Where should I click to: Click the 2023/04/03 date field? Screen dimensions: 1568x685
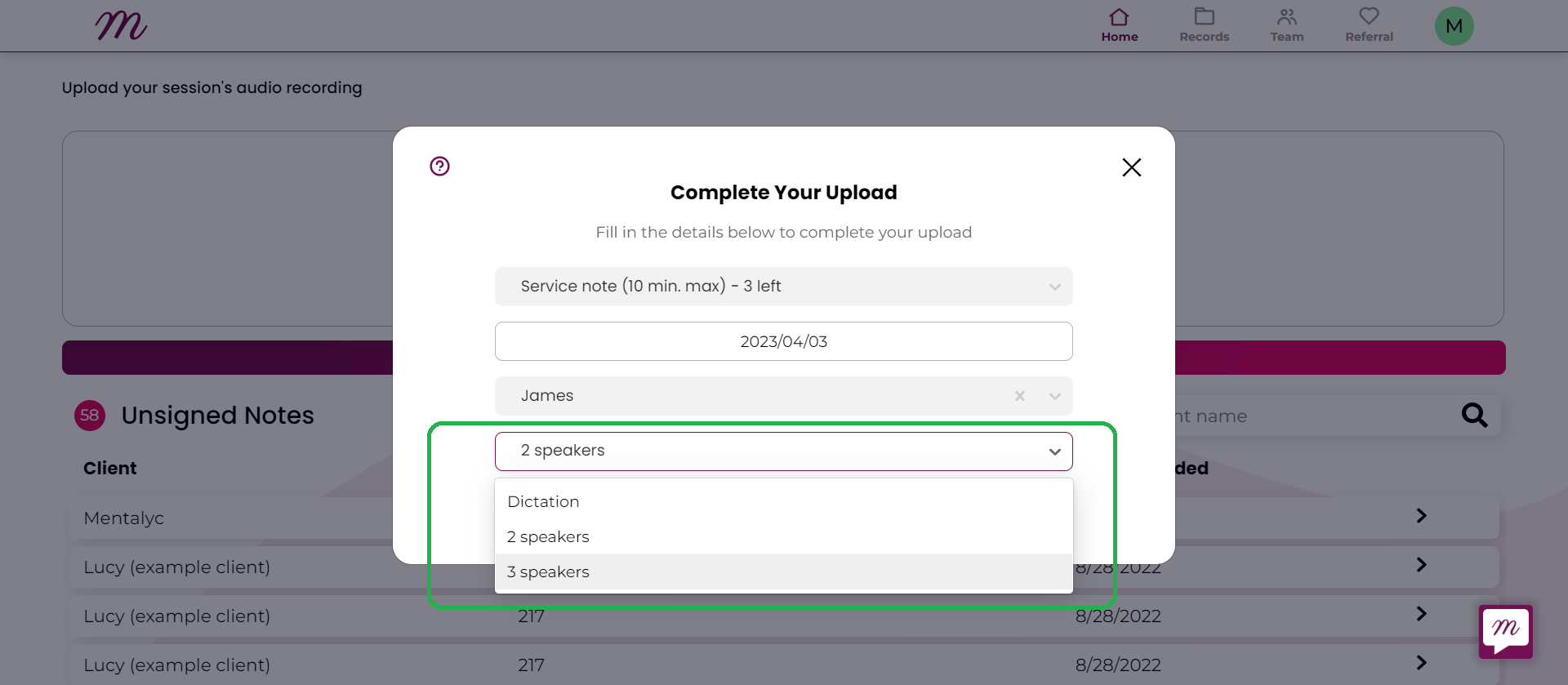pos(784,341)
